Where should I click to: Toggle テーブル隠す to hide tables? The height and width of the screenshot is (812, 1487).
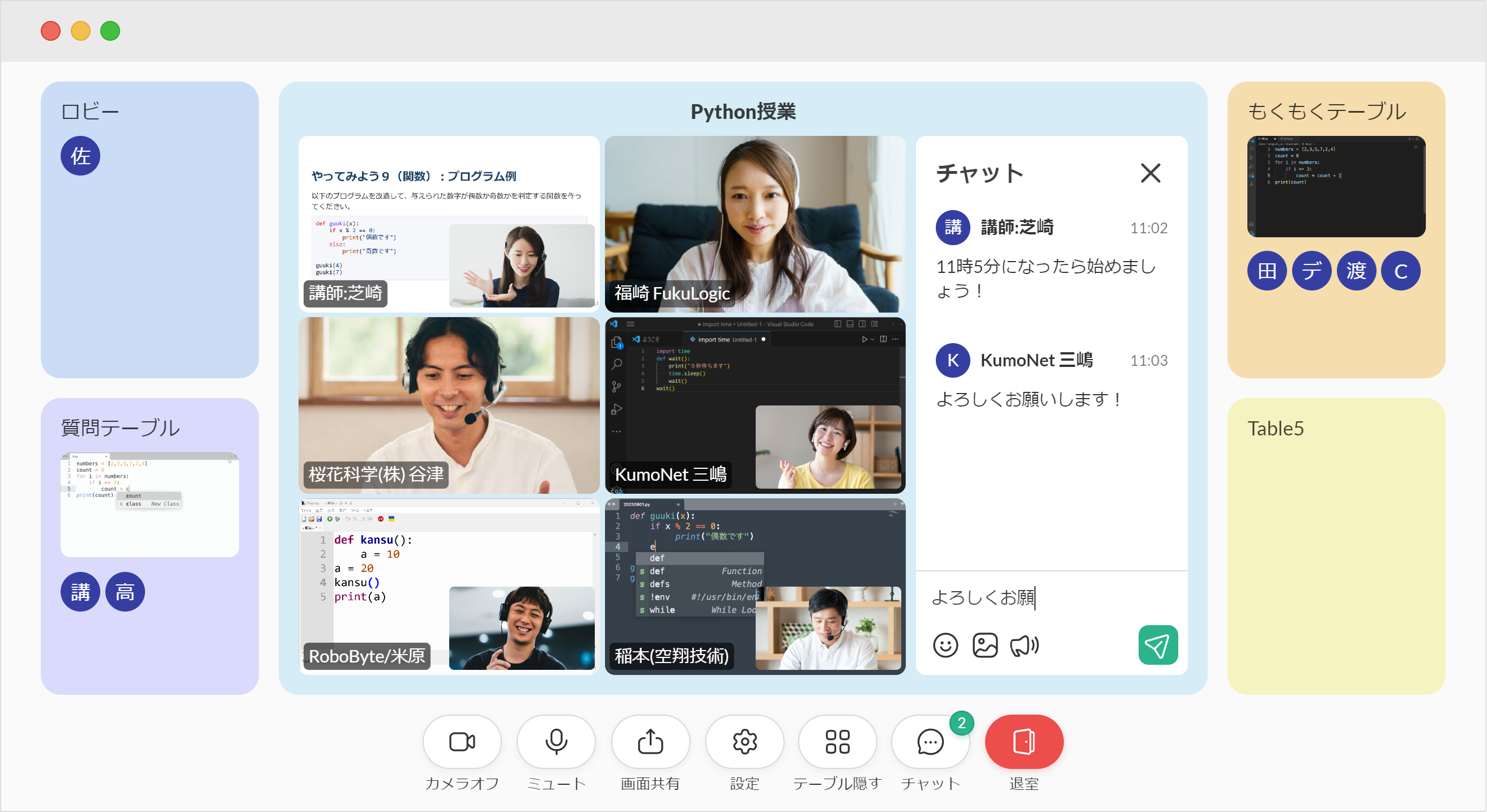tap(837, 742)
